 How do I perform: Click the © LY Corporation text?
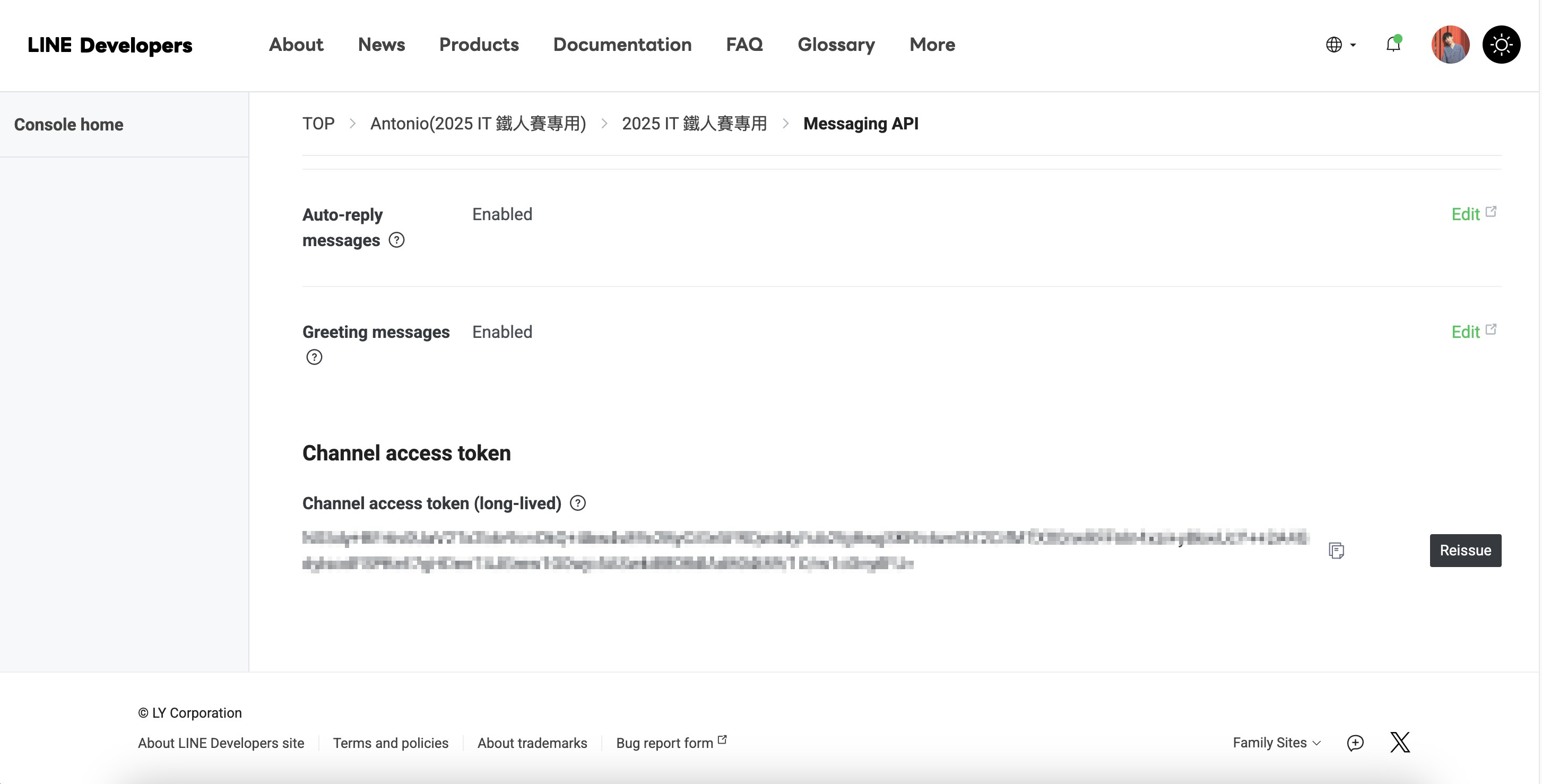pos(190,713)
